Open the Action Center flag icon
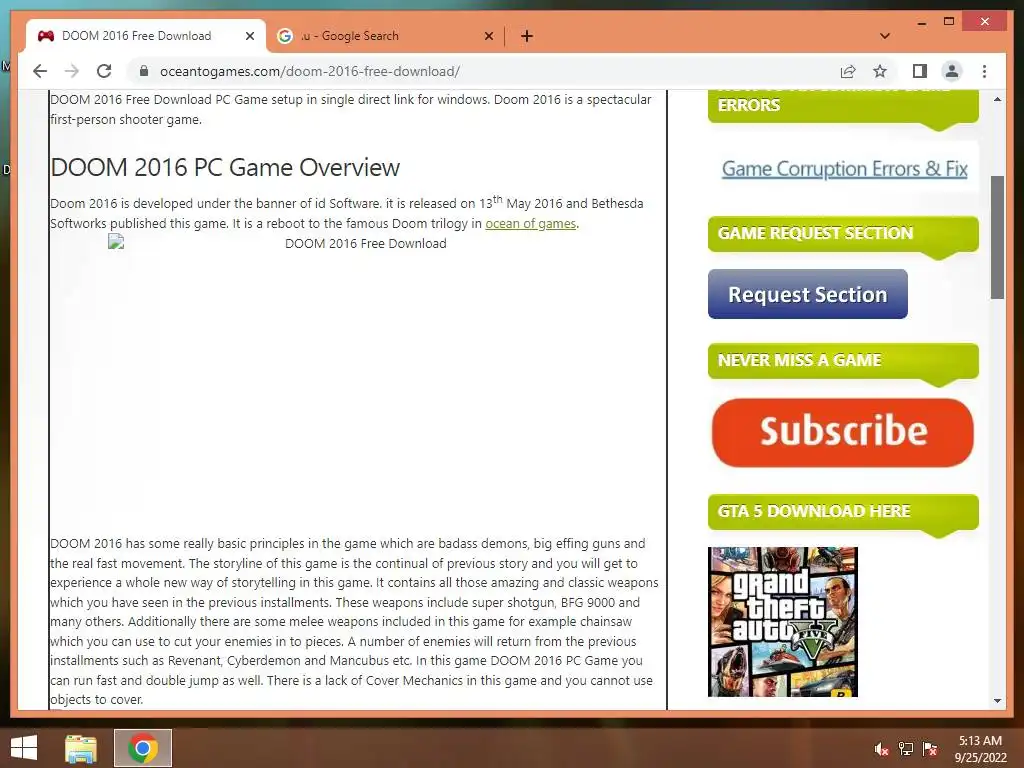The width and height of the screenshot is (1024, 768). (x=930, y=749)
